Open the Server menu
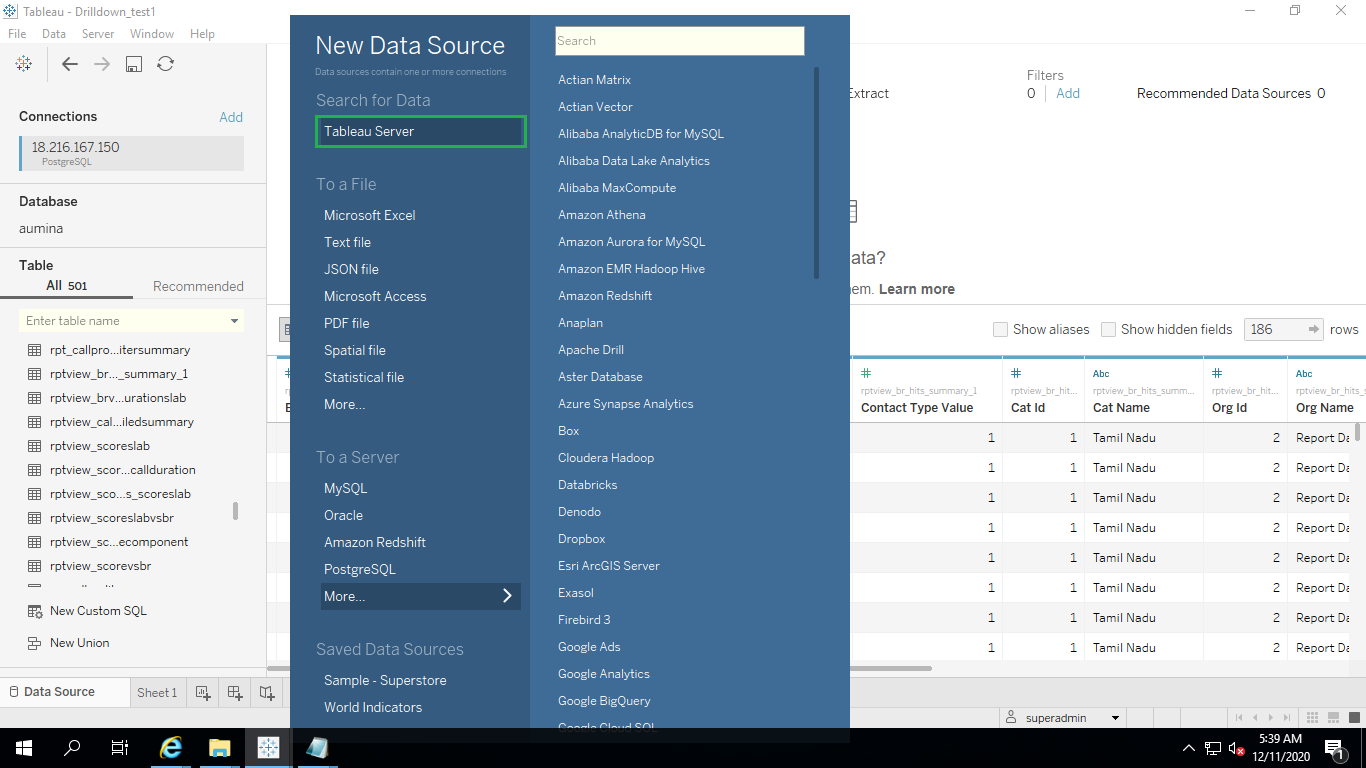 tap(98, 34)
